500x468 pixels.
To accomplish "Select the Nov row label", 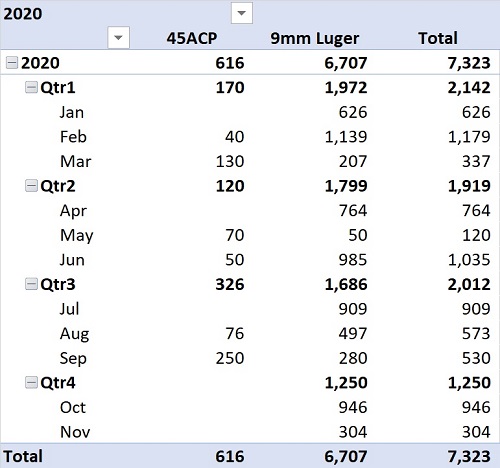I will click(75, 432).
